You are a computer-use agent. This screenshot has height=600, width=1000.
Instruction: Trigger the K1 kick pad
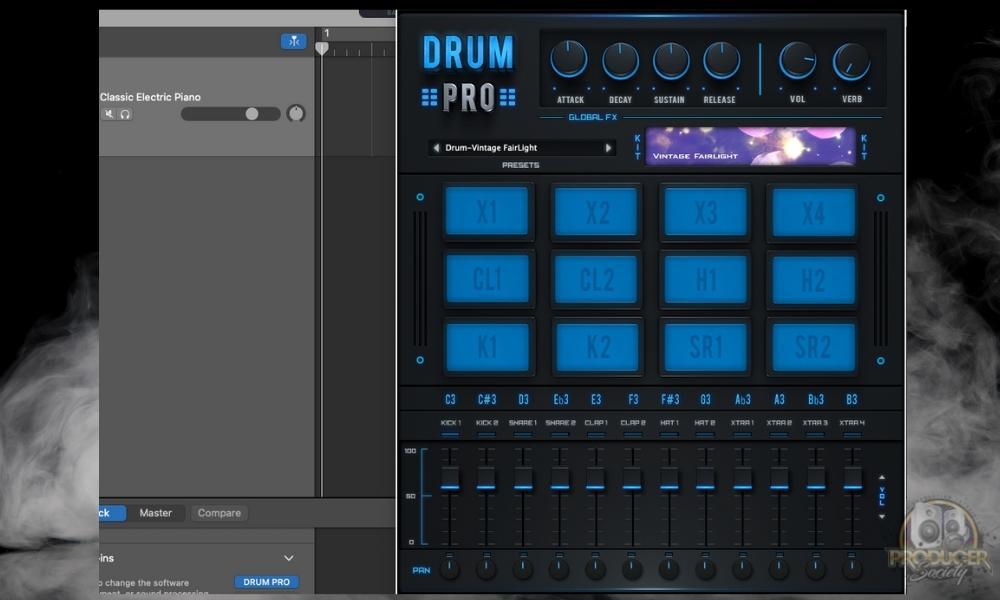pos(487,347)
